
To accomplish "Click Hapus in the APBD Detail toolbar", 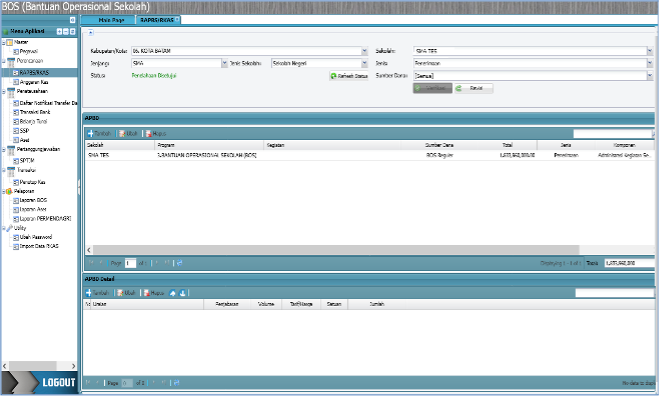I will click(x=154, y=293).
